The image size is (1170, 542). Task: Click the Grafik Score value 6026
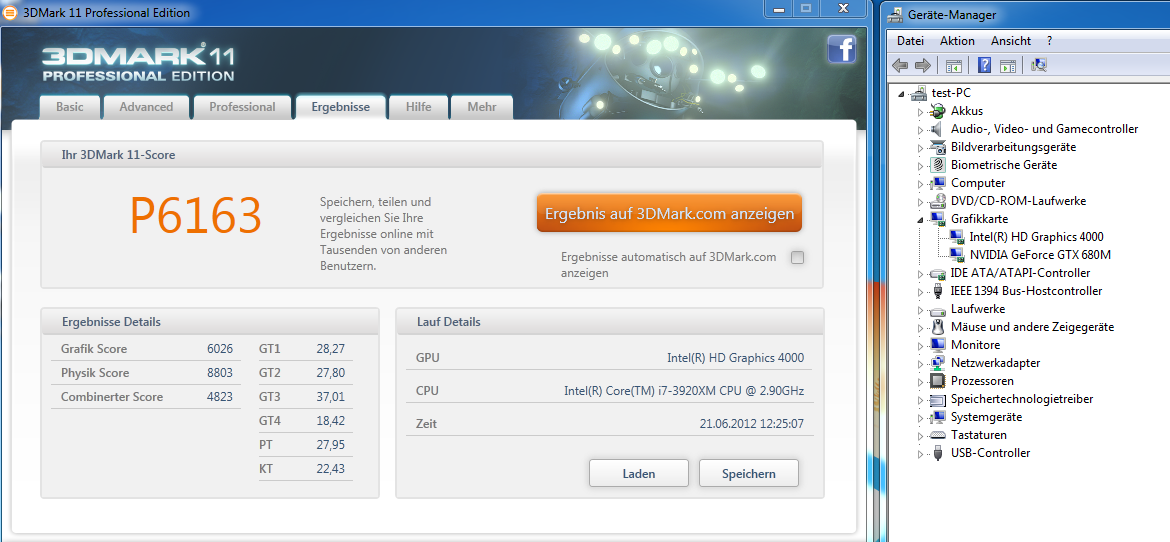pos(220,349)
